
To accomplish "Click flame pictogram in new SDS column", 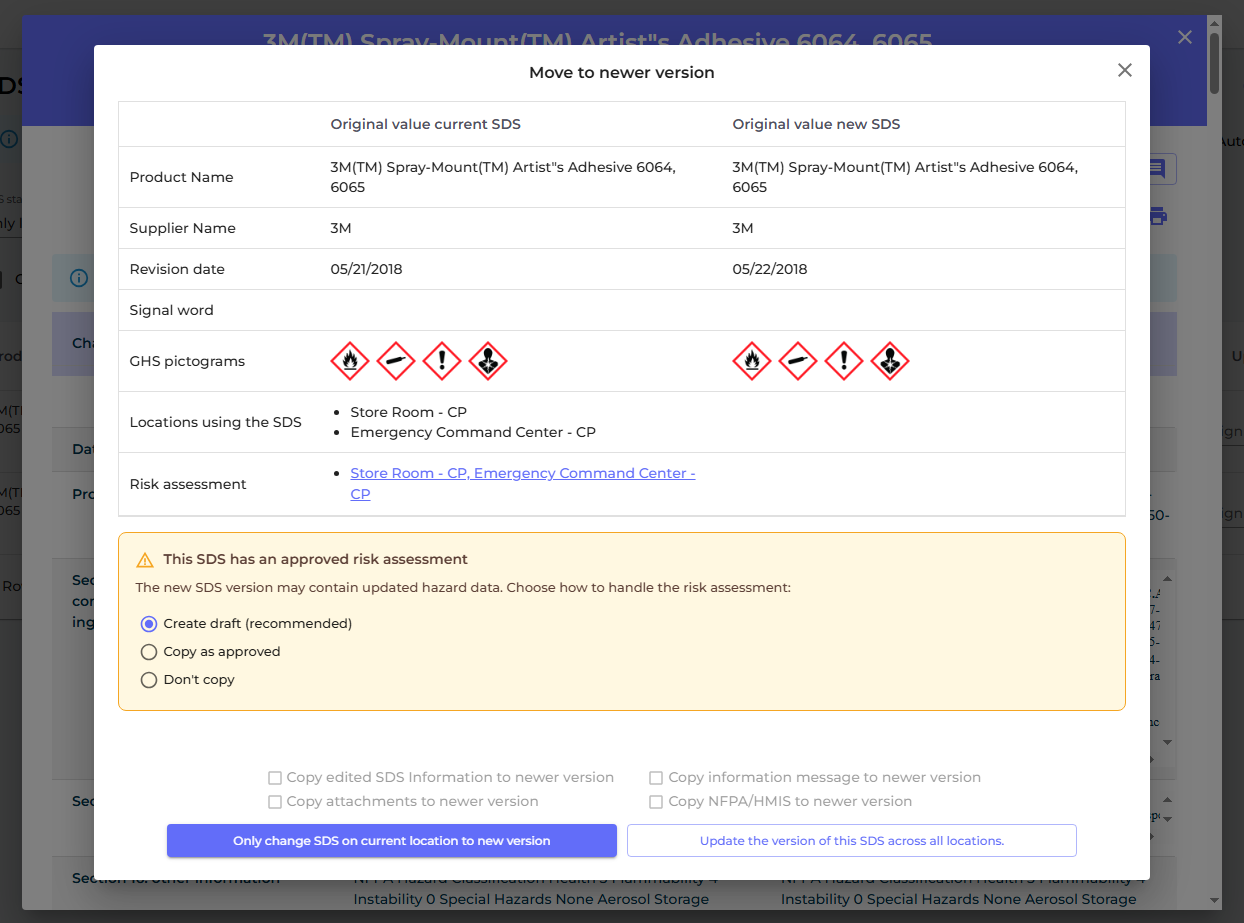I will pyautogui.click(x=752, y=361).
